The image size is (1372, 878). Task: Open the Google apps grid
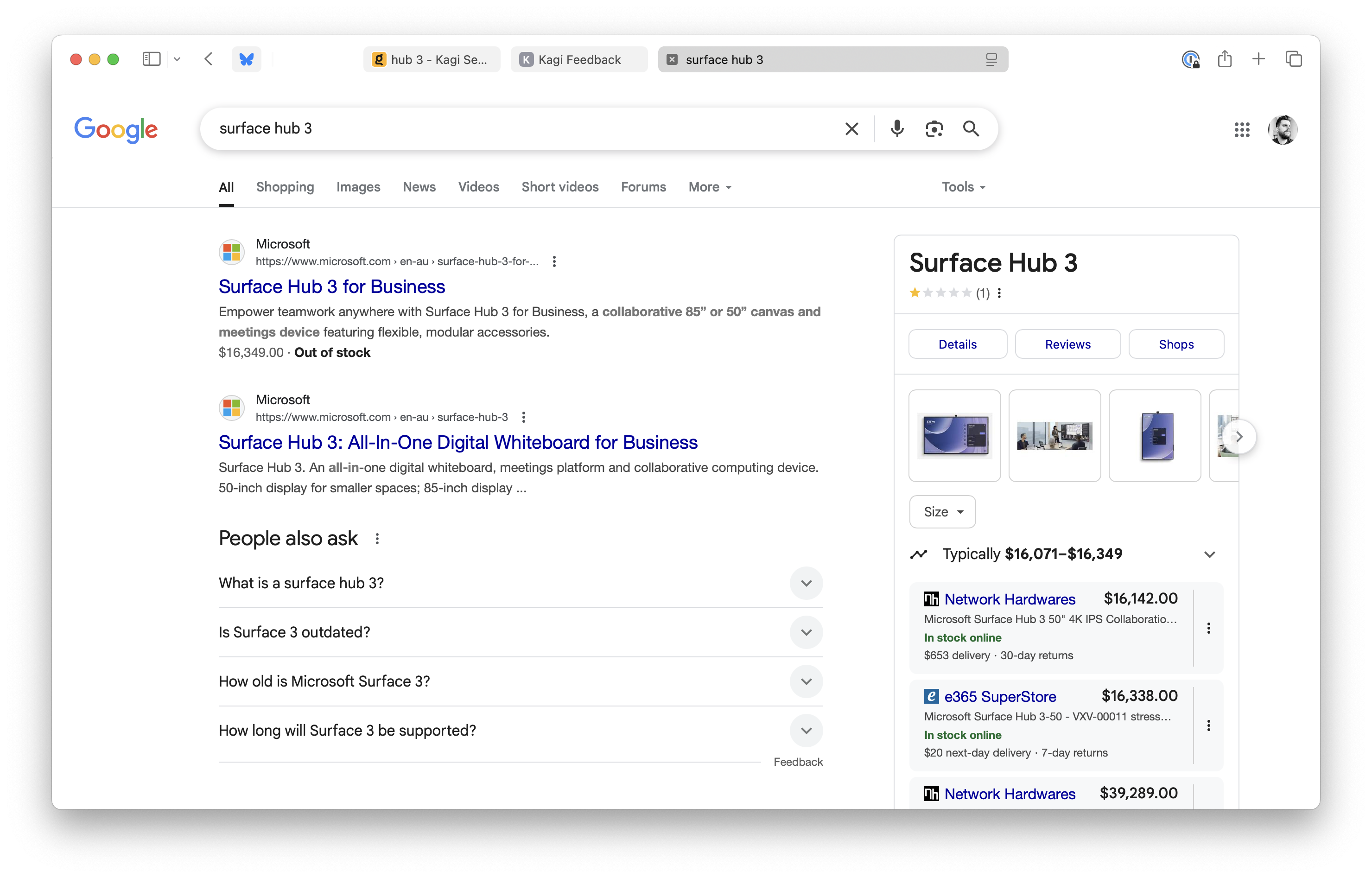pos(1241,129)
